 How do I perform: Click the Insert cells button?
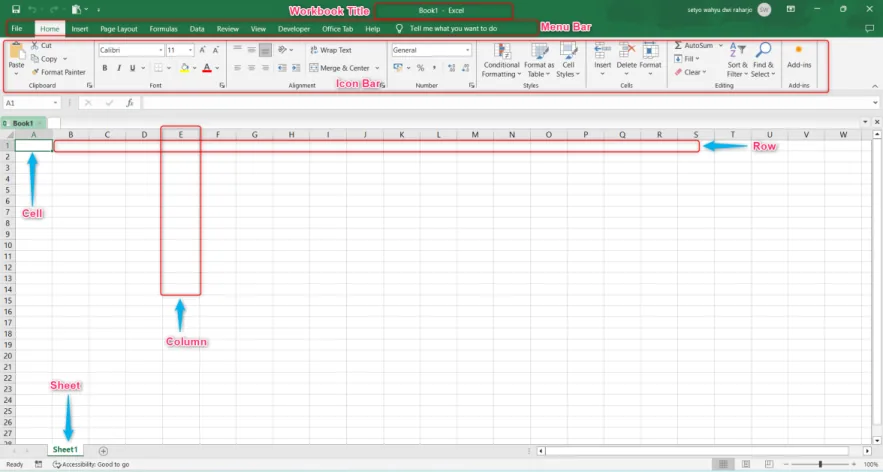click(603, 59)
